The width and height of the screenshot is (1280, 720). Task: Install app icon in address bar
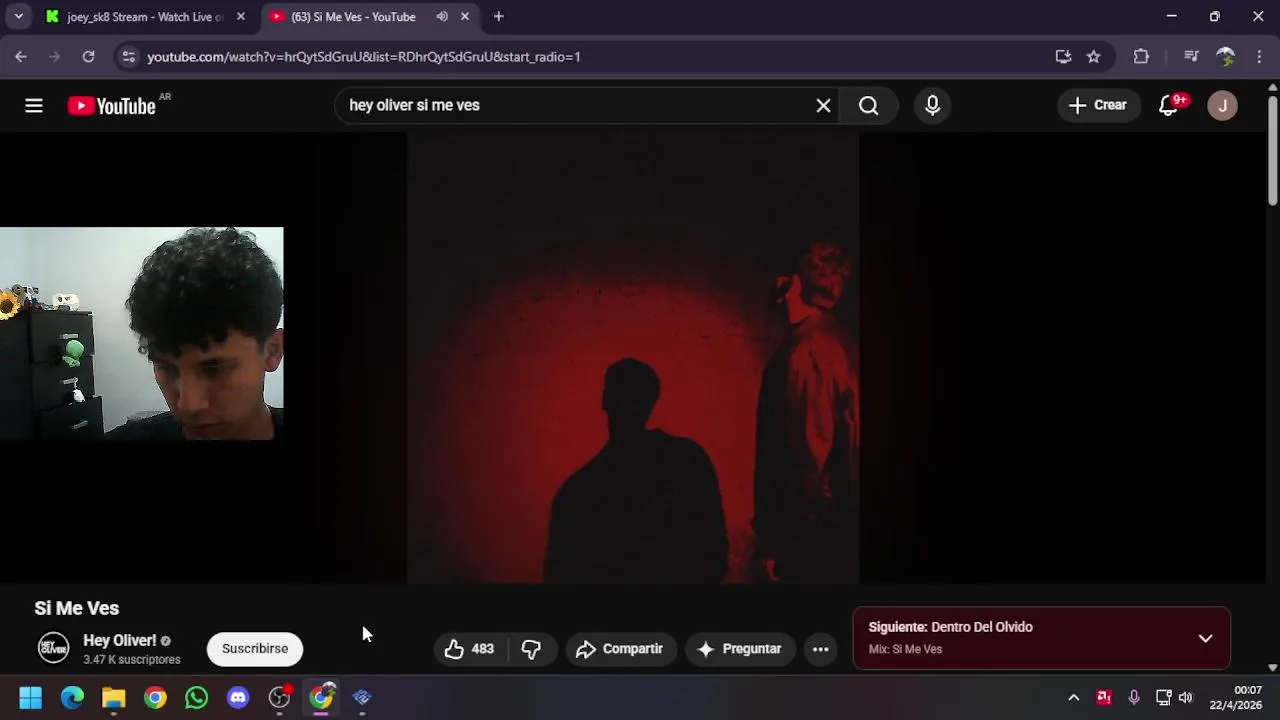[1063, 57]
